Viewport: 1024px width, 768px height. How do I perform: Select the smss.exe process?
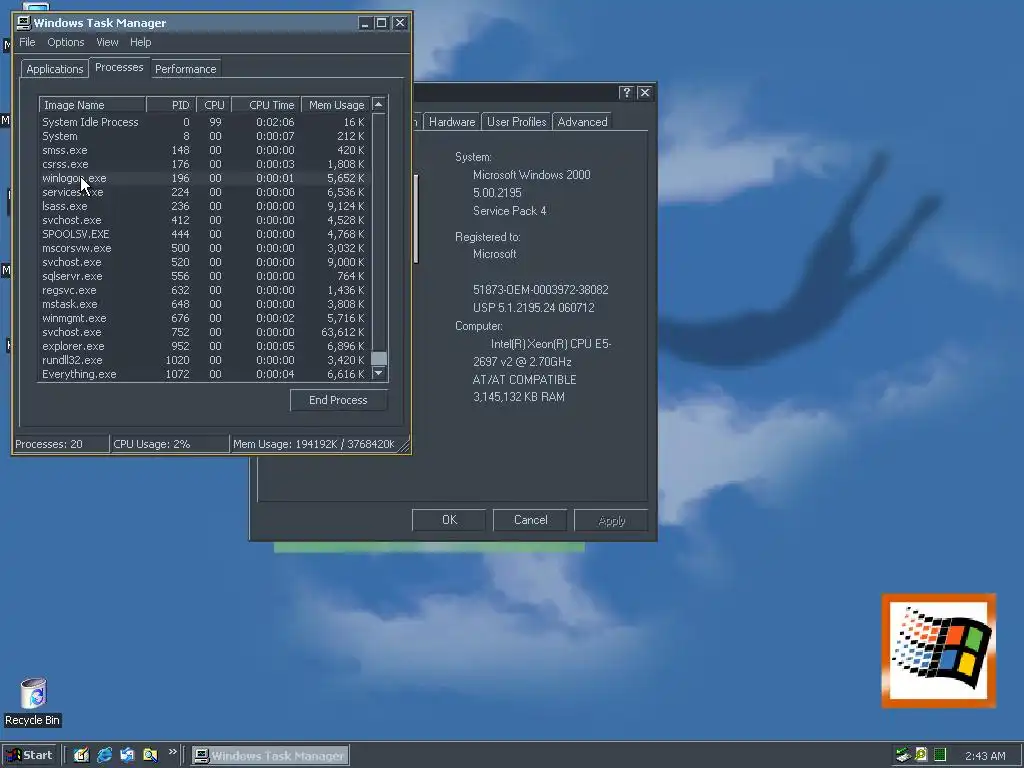tap(204, 150)
